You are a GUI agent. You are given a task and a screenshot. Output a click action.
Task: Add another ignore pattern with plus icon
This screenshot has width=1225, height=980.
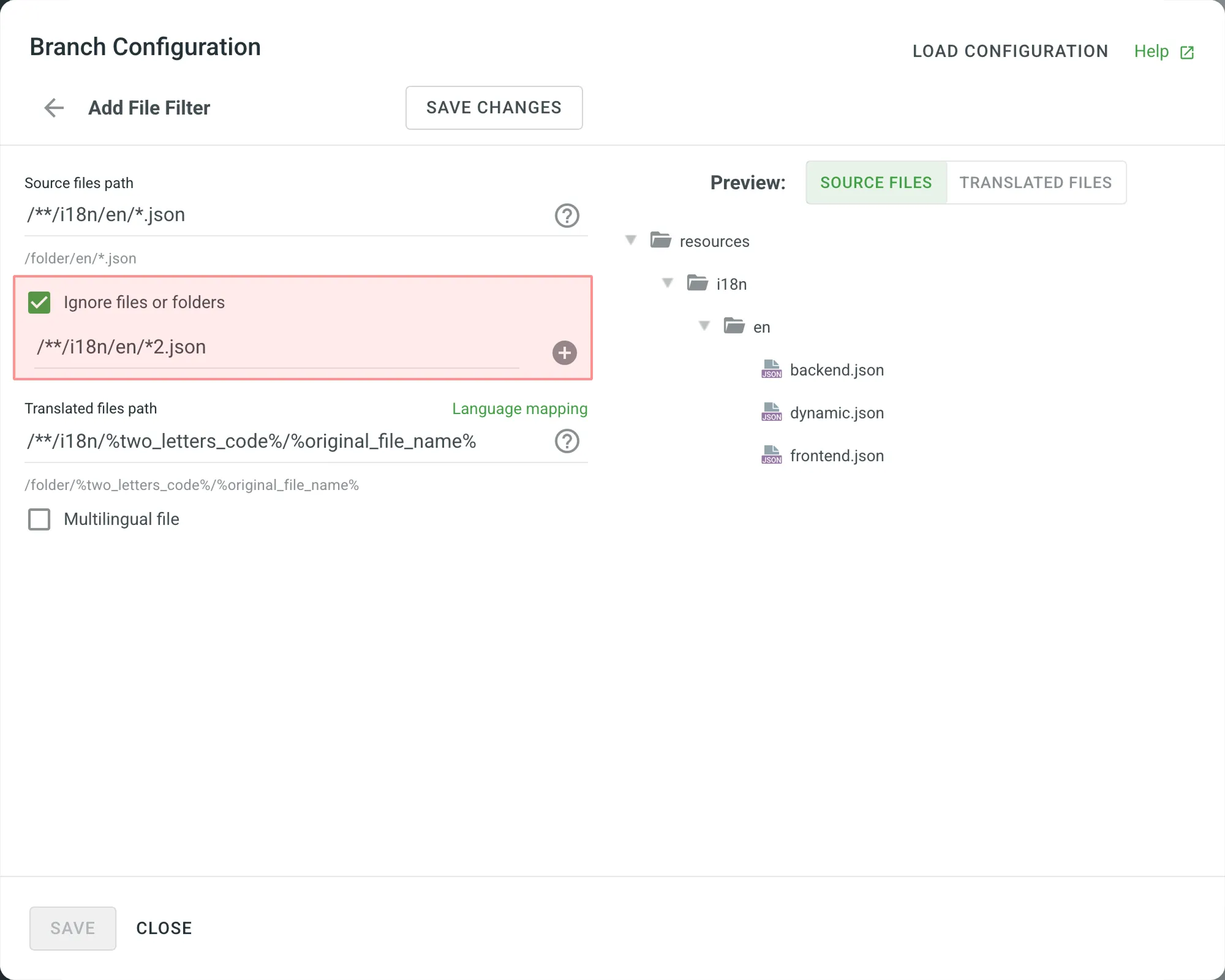(x=564, y=353)
